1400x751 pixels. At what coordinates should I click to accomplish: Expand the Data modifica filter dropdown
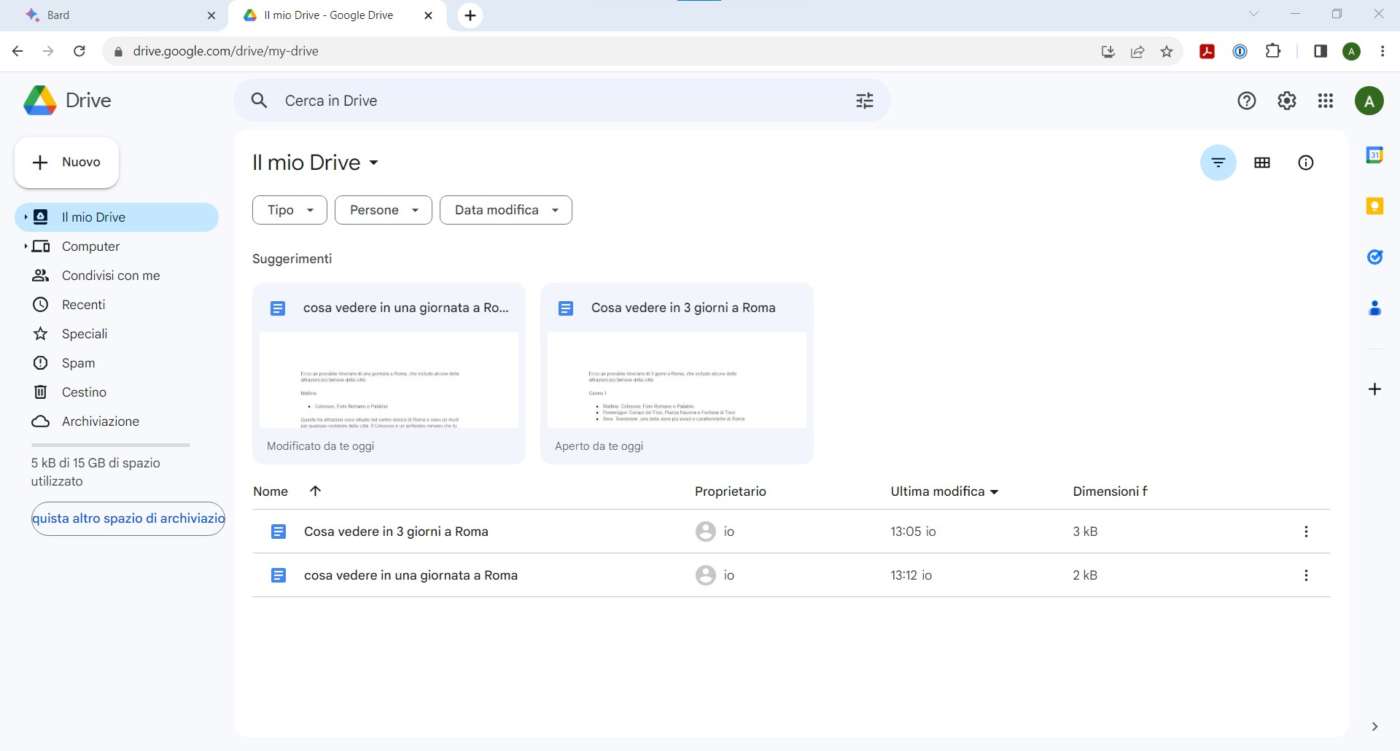coord(506,210)
